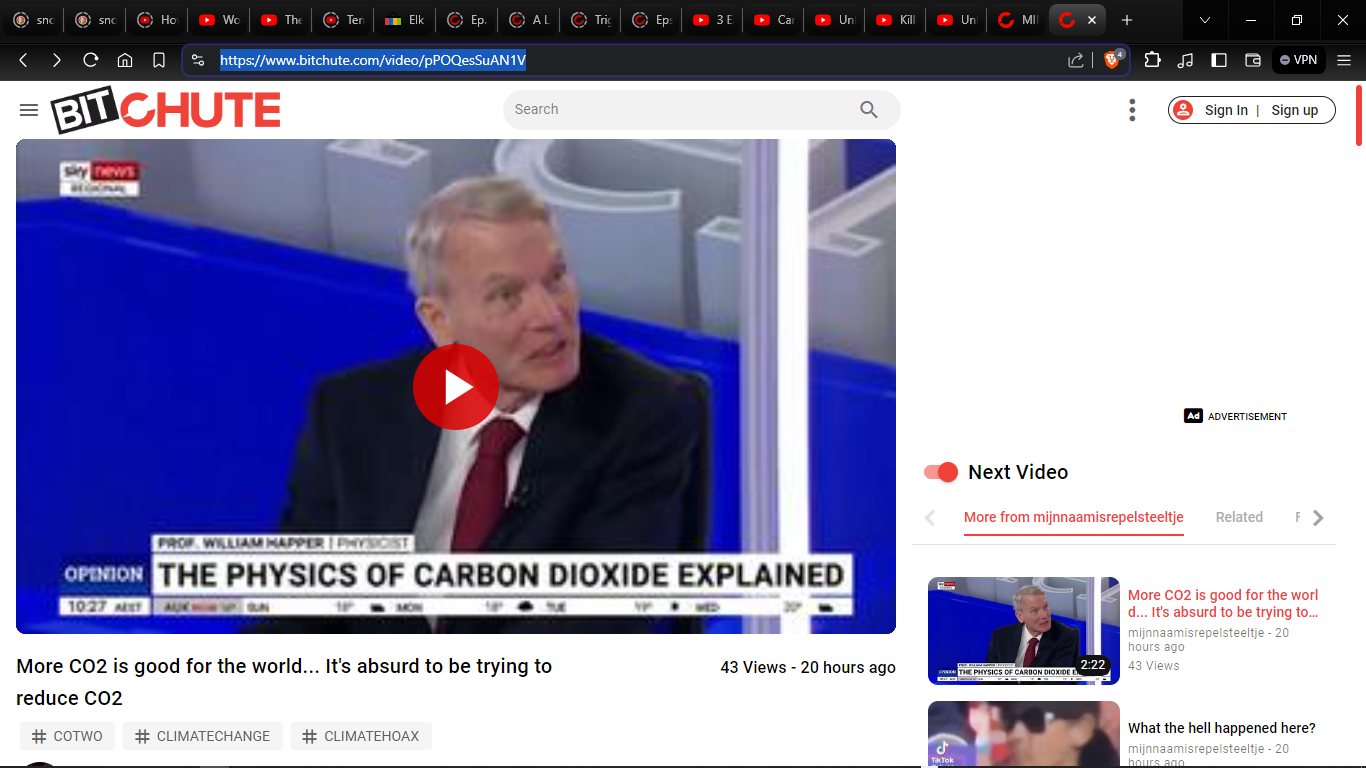Switch to the Related tab
Image resolution: width=1366 pixels, height=768 pixels.
(x=1239, y=517)
